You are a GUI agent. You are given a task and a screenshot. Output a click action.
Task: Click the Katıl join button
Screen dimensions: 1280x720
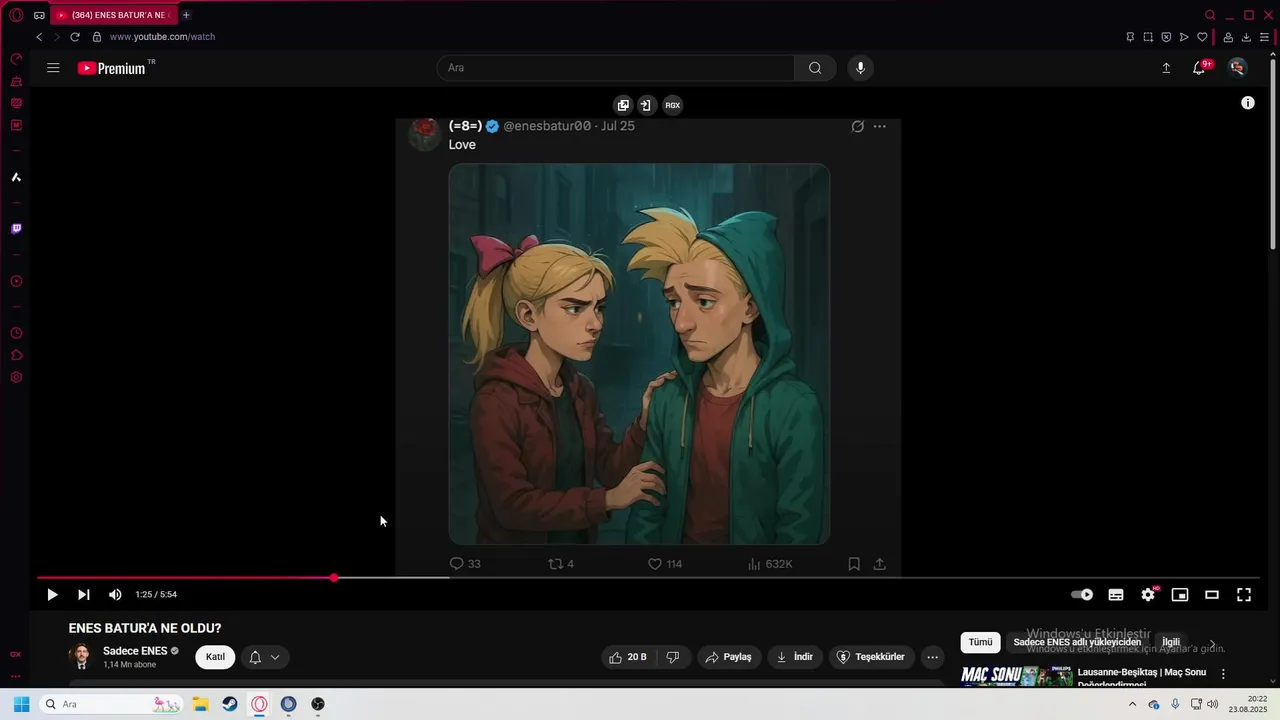(x=215, y=657)
